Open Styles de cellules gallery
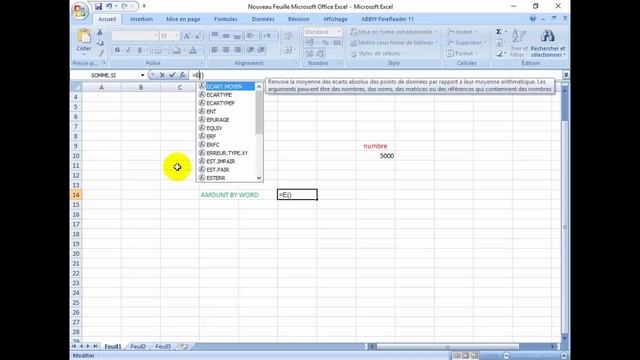Screen dimensions: 640x360 (378, 53)
